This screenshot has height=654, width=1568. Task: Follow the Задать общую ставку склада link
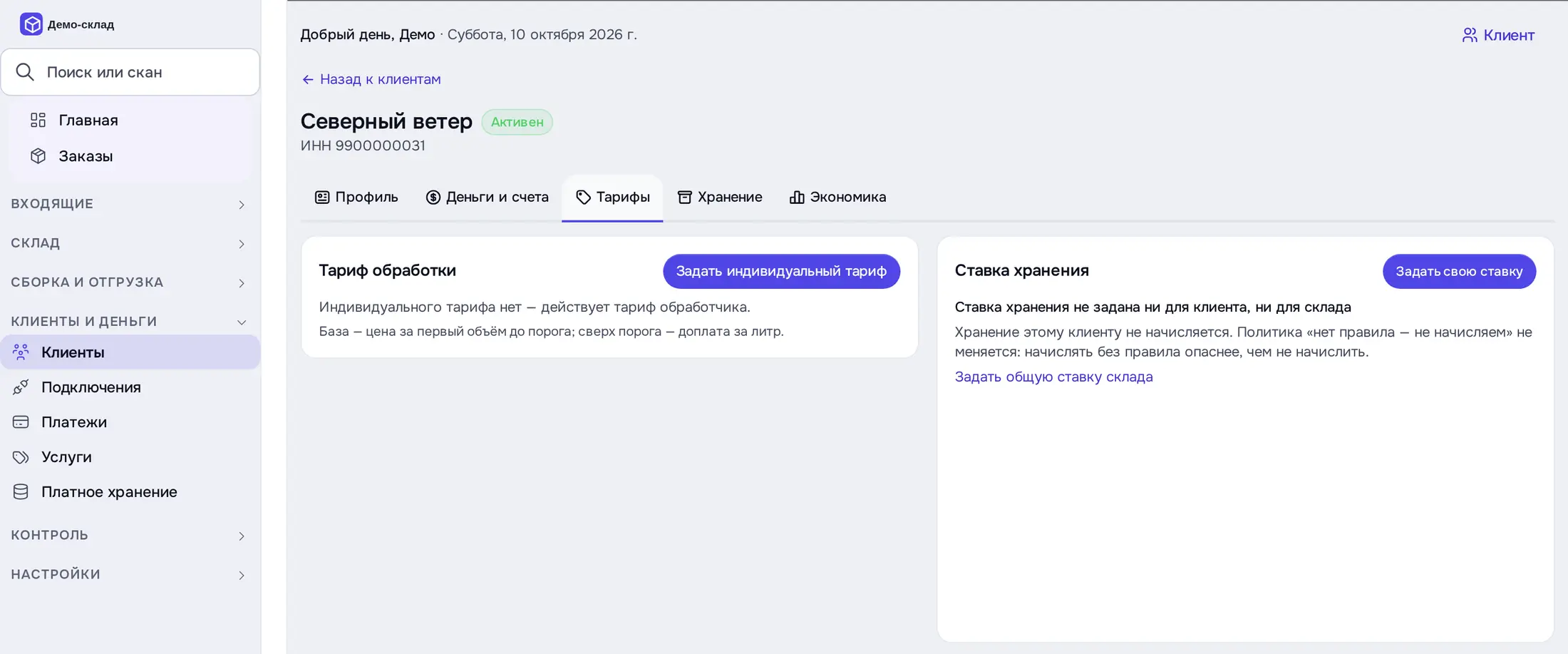coord(1053,377)
